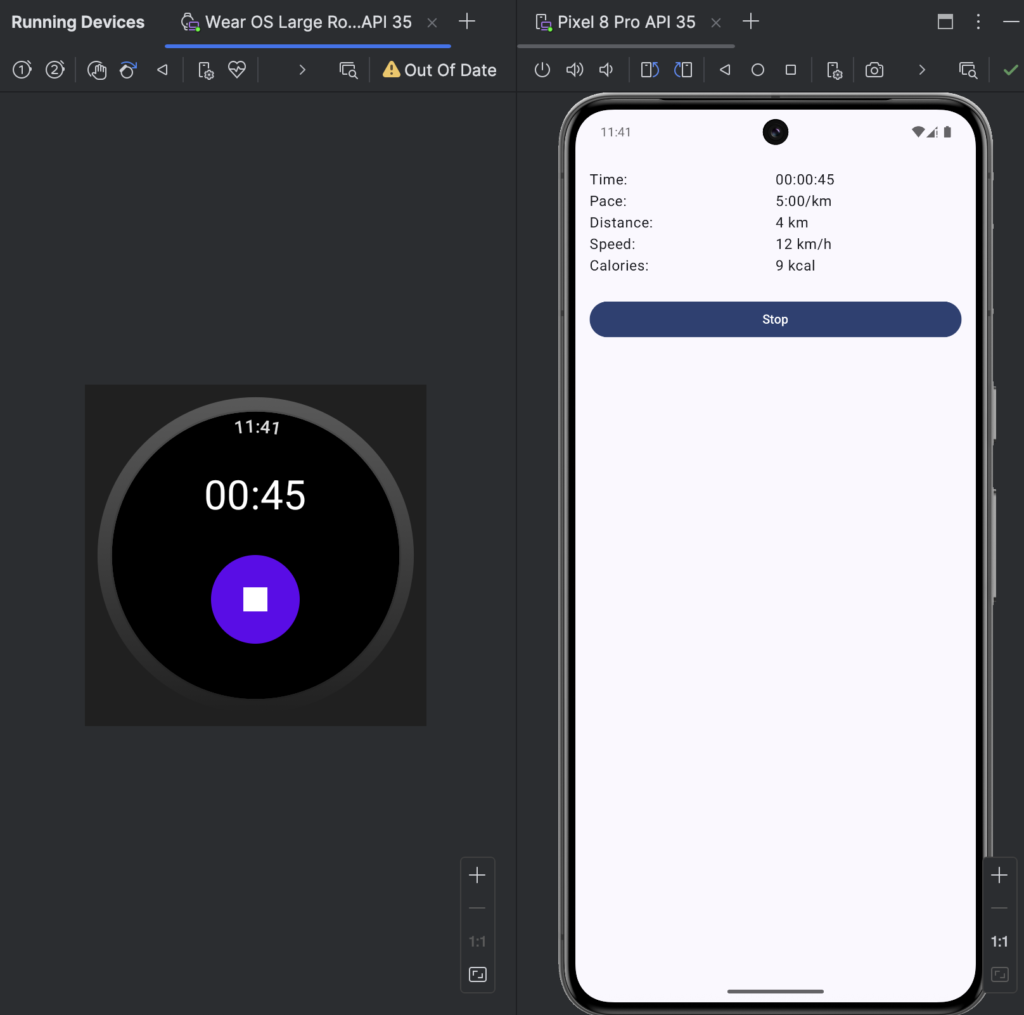Expand more Wear OS toolbar actions chevron
The image size is (1024, 1015).
[302, 70]
